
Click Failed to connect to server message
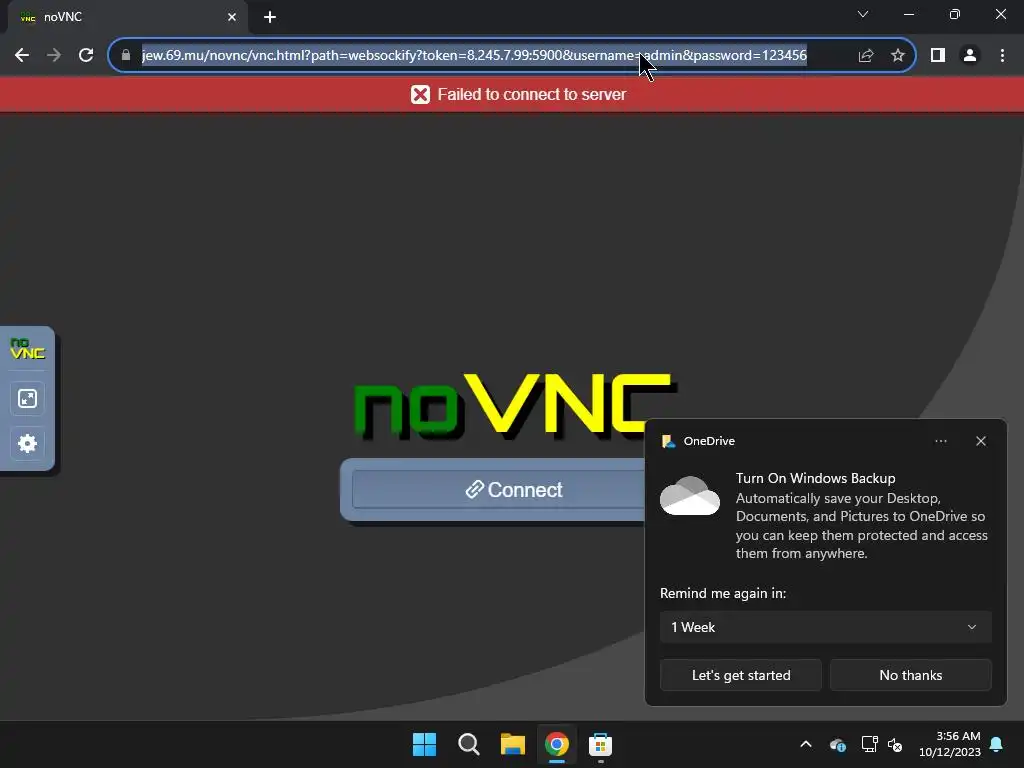click(x=532, y=95)
